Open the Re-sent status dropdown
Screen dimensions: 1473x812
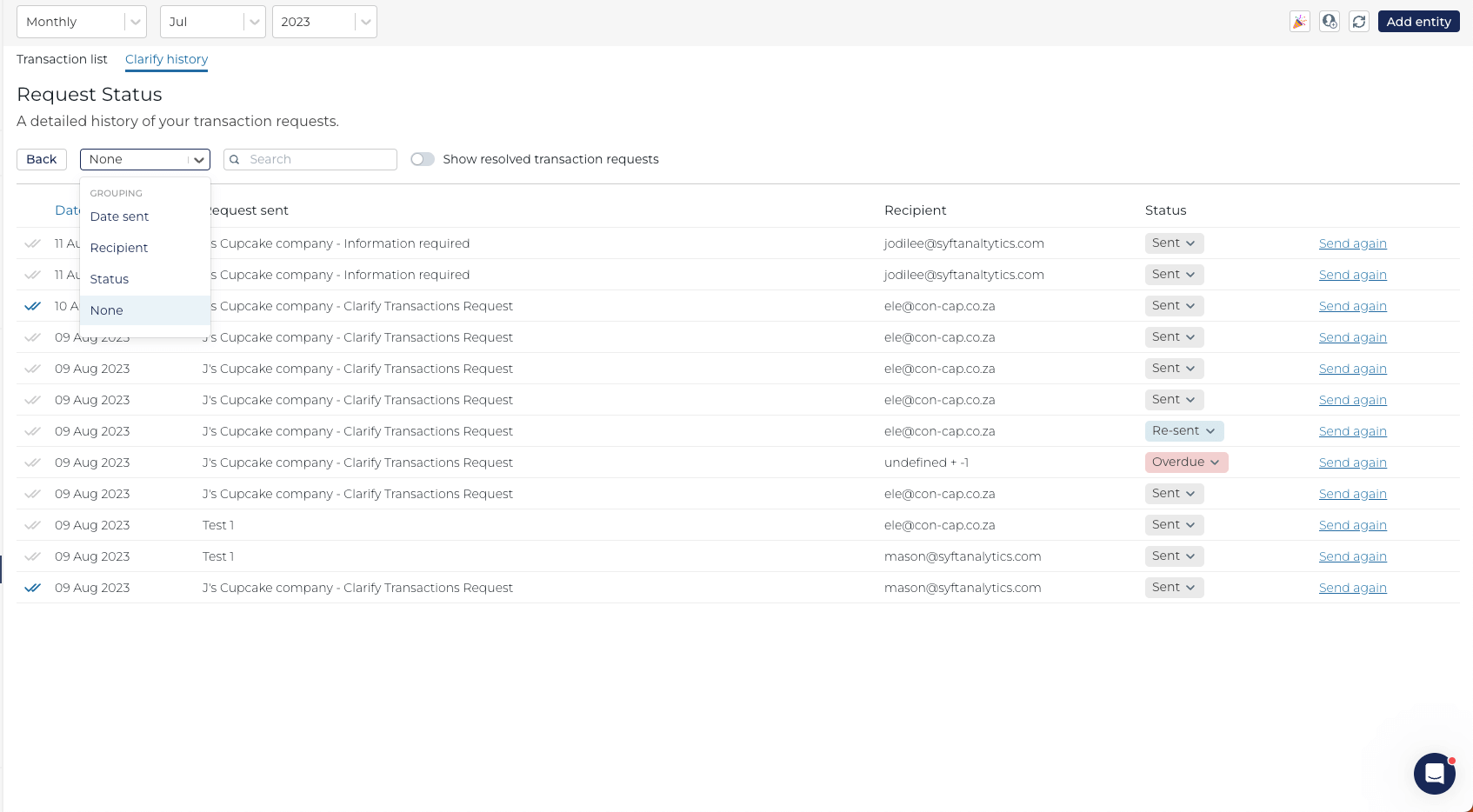[1184, 430]
